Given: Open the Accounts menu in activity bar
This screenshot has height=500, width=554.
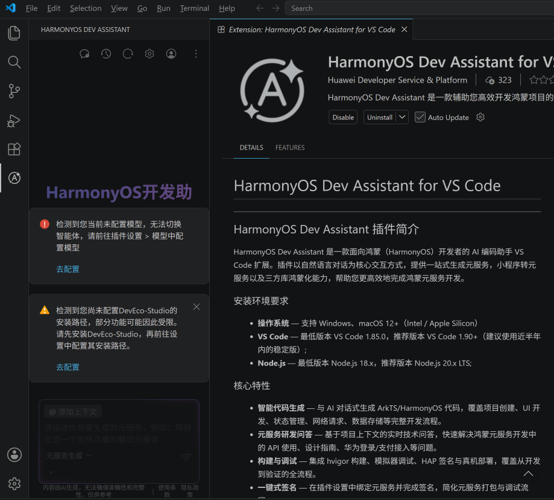Looking at the screenshot, I should coord(14,455).
